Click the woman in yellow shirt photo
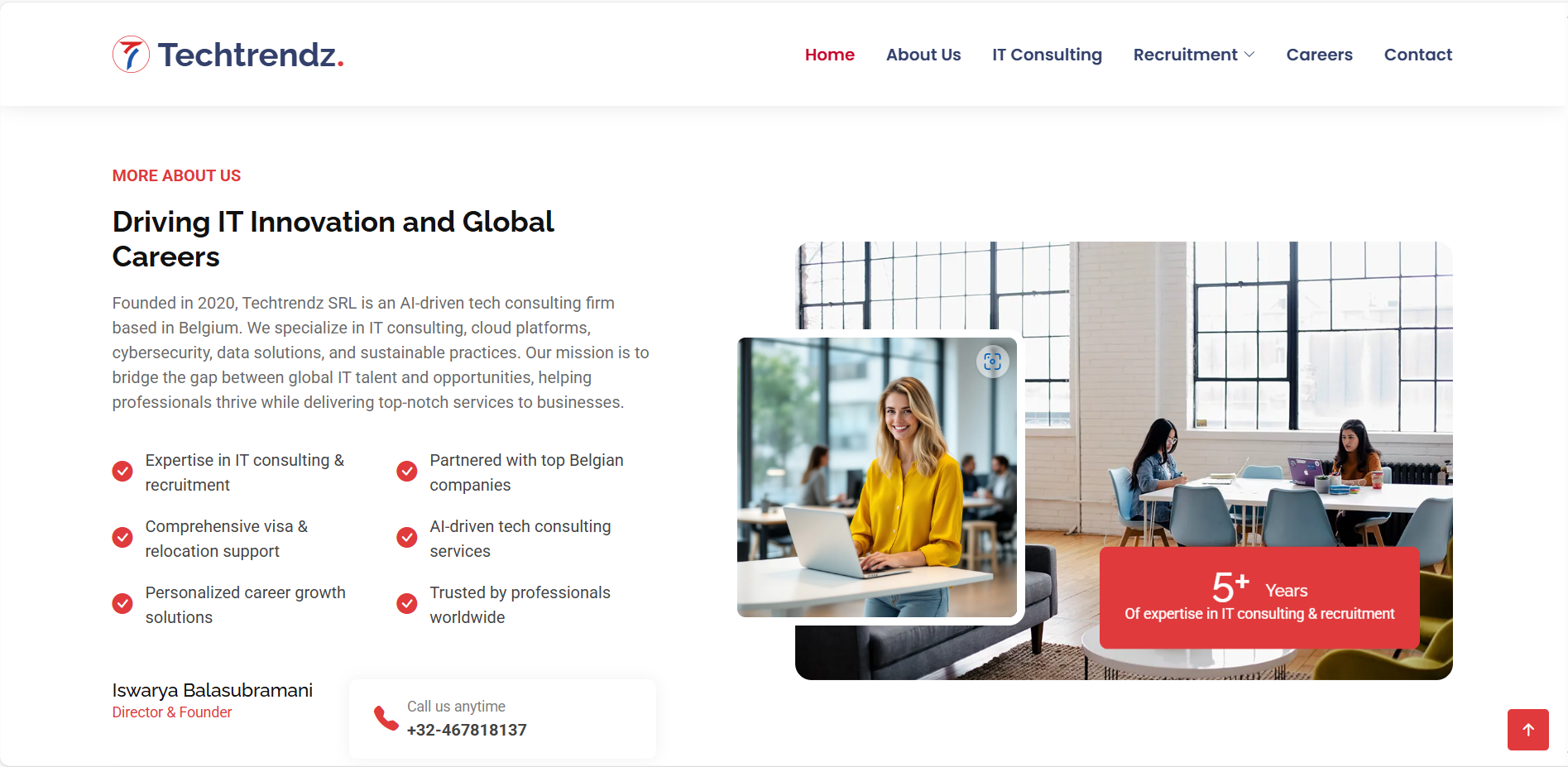The width and height of the screenshot is (1568, 767). pyautogui.click(x=876, y=477)
